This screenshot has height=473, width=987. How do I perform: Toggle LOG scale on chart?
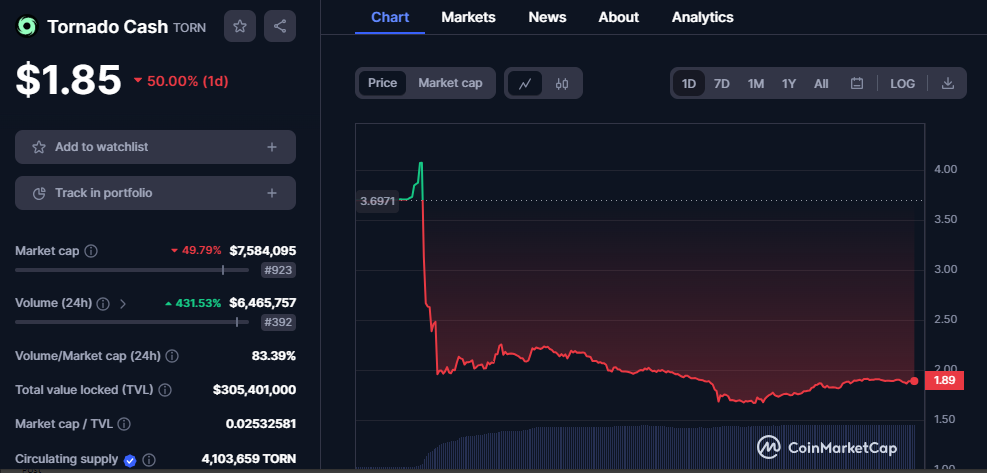click(x=903, y=83)
